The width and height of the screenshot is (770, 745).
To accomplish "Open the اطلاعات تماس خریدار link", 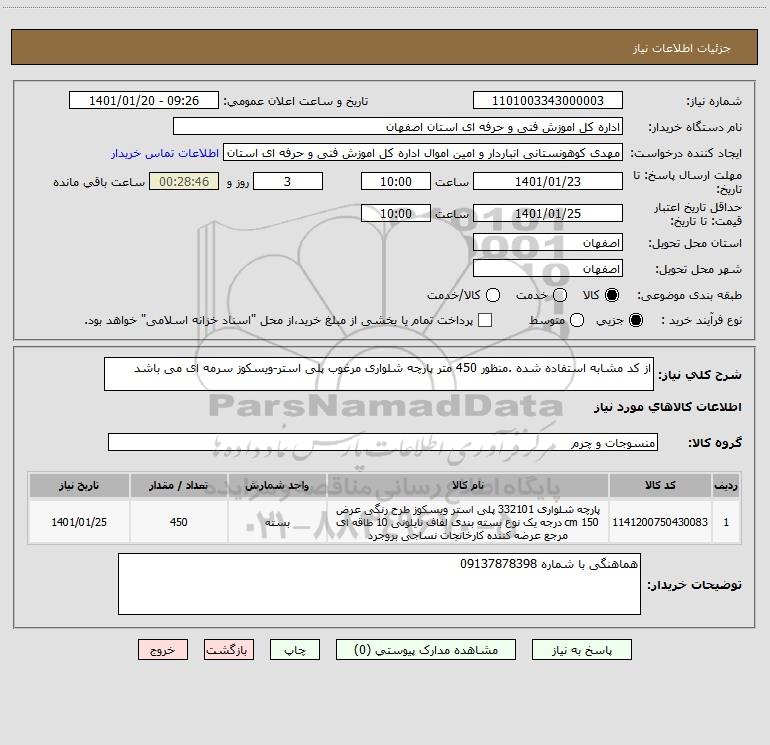I will point(165,153).
